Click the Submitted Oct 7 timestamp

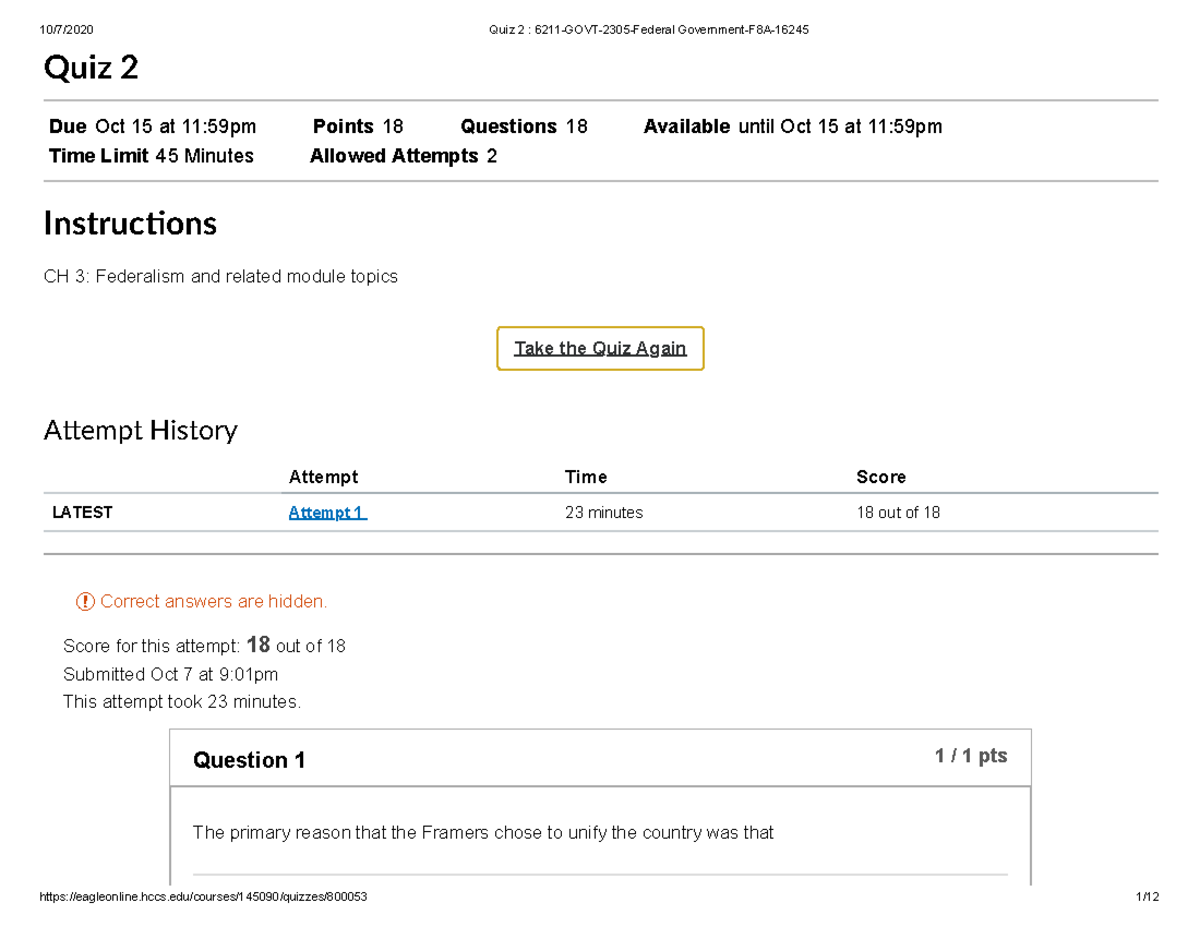click(x=171, y=674)
